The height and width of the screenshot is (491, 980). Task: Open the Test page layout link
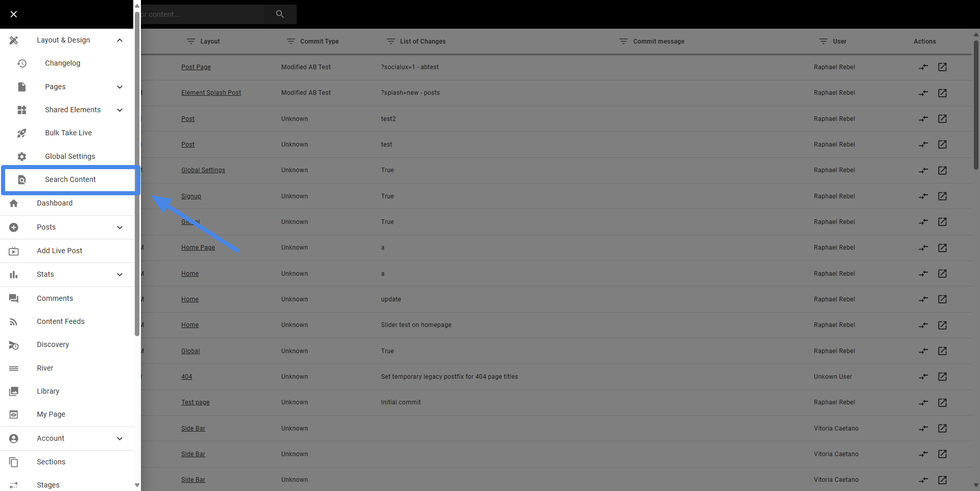195,402
